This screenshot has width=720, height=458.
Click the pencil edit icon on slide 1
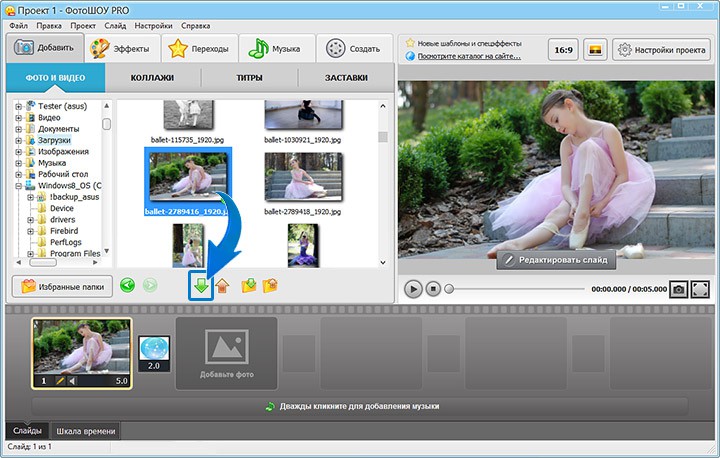[60, 381]
